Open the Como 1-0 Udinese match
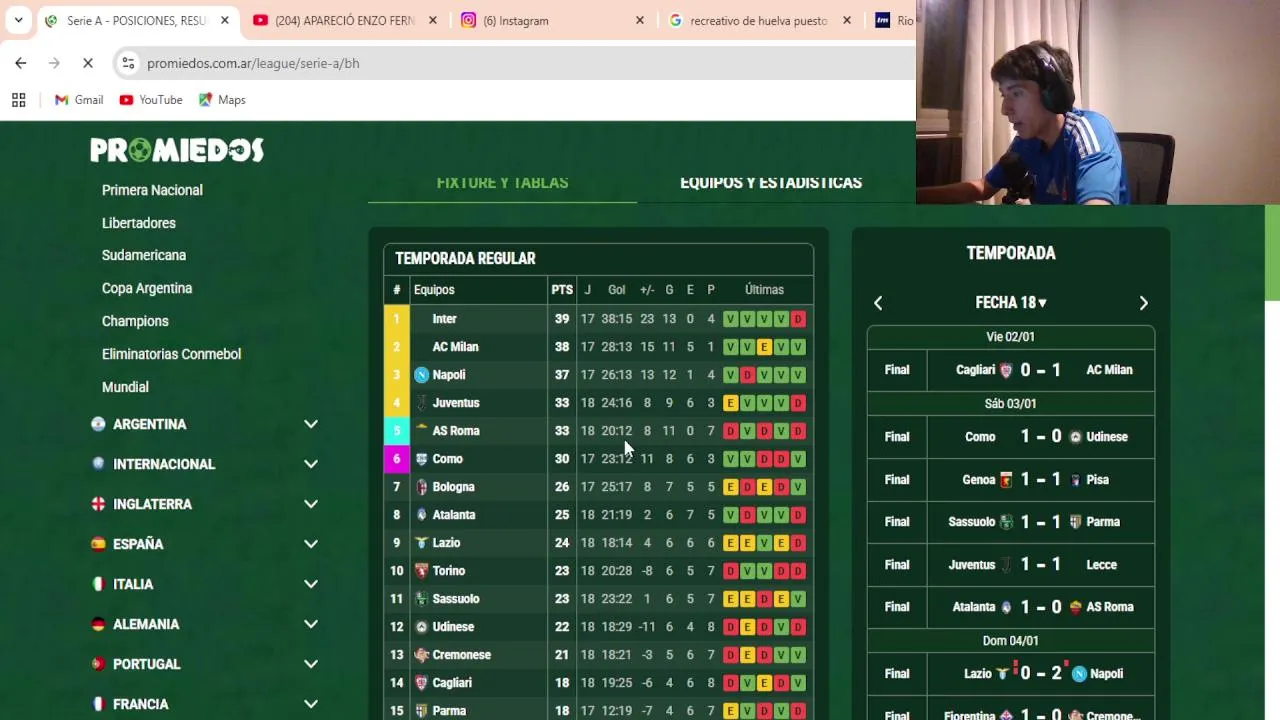Viewport: 1280px width, 720px height. coord(1011,437)
